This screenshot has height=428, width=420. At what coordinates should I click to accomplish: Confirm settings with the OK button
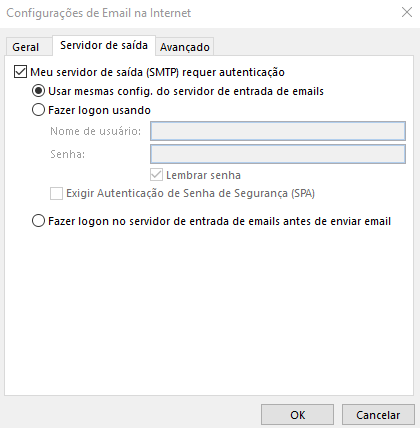[297, 415]
